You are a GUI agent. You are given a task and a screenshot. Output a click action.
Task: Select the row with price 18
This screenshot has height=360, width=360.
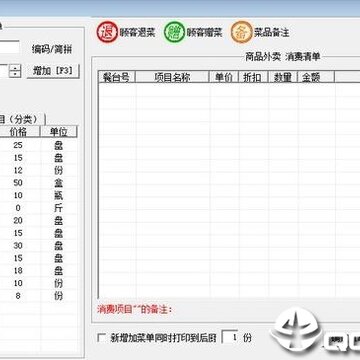click(x=39, y=271)
